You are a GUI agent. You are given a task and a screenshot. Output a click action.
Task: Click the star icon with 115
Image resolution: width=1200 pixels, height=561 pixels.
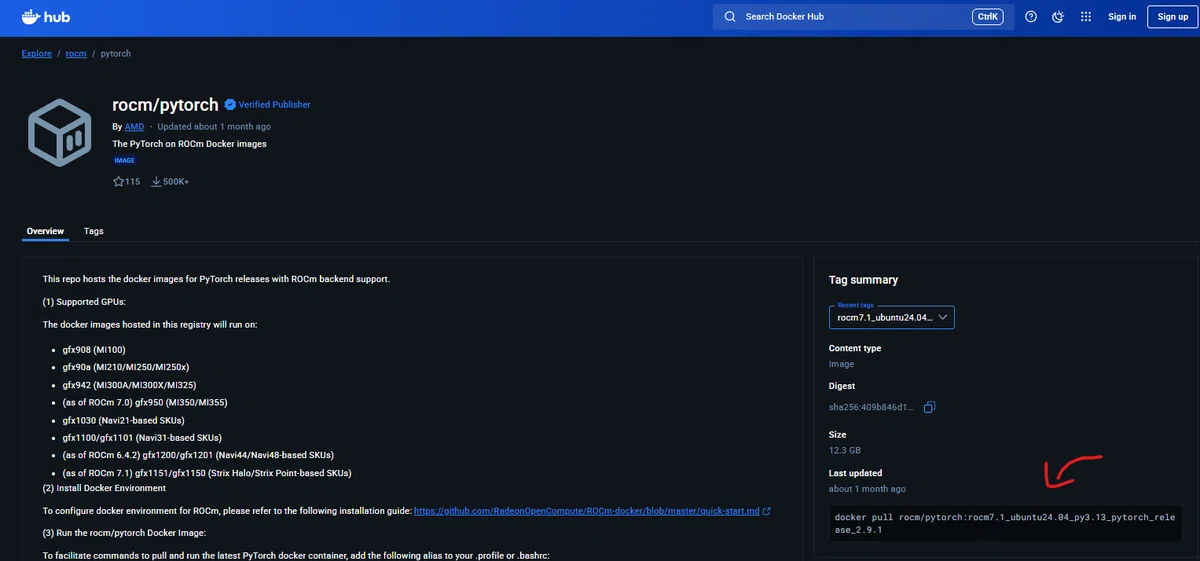point(119,182)
